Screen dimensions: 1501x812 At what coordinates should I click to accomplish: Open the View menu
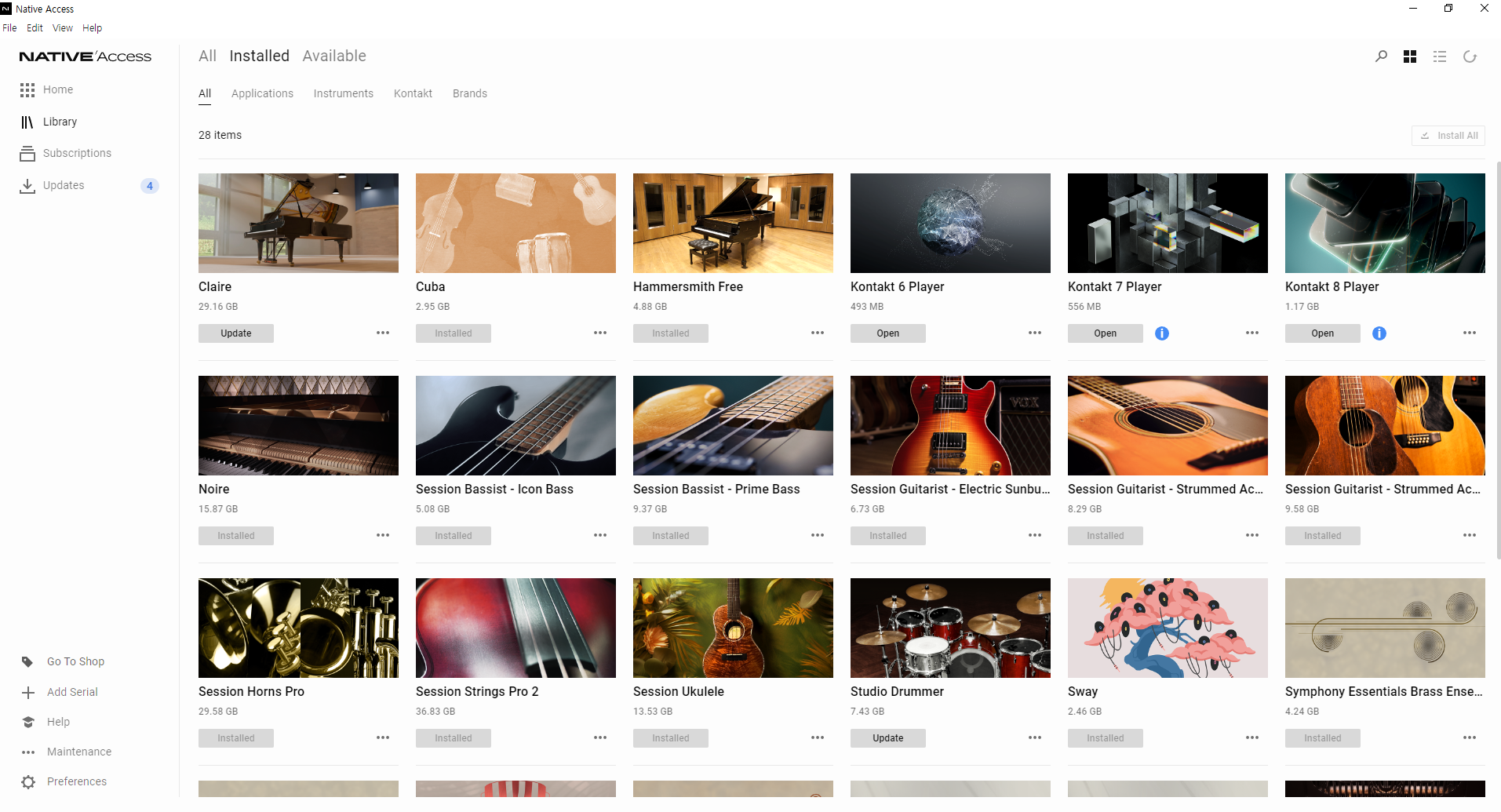(x=63, y=27)
